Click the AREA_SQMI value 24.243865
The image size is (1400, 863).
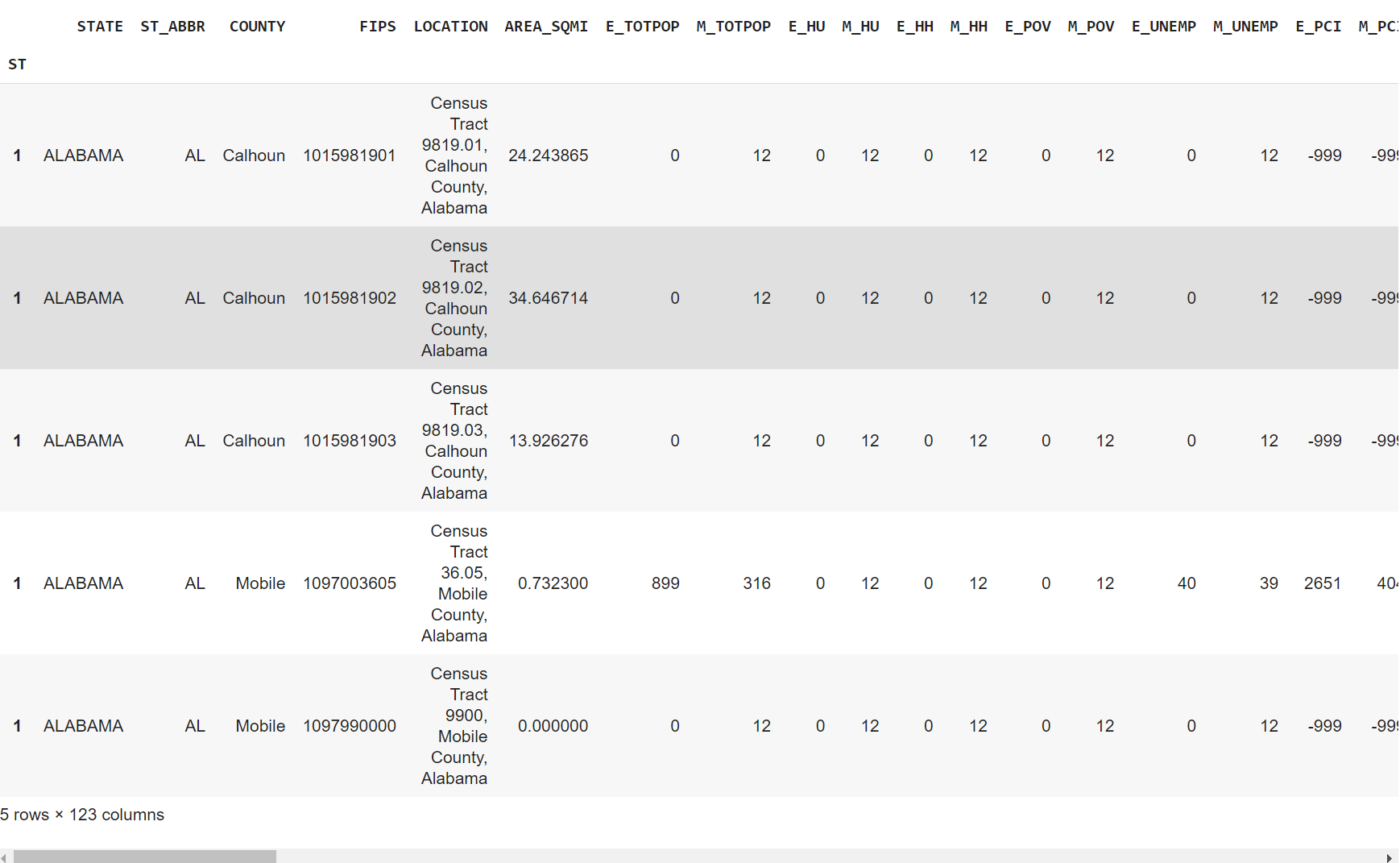point(549,156)
